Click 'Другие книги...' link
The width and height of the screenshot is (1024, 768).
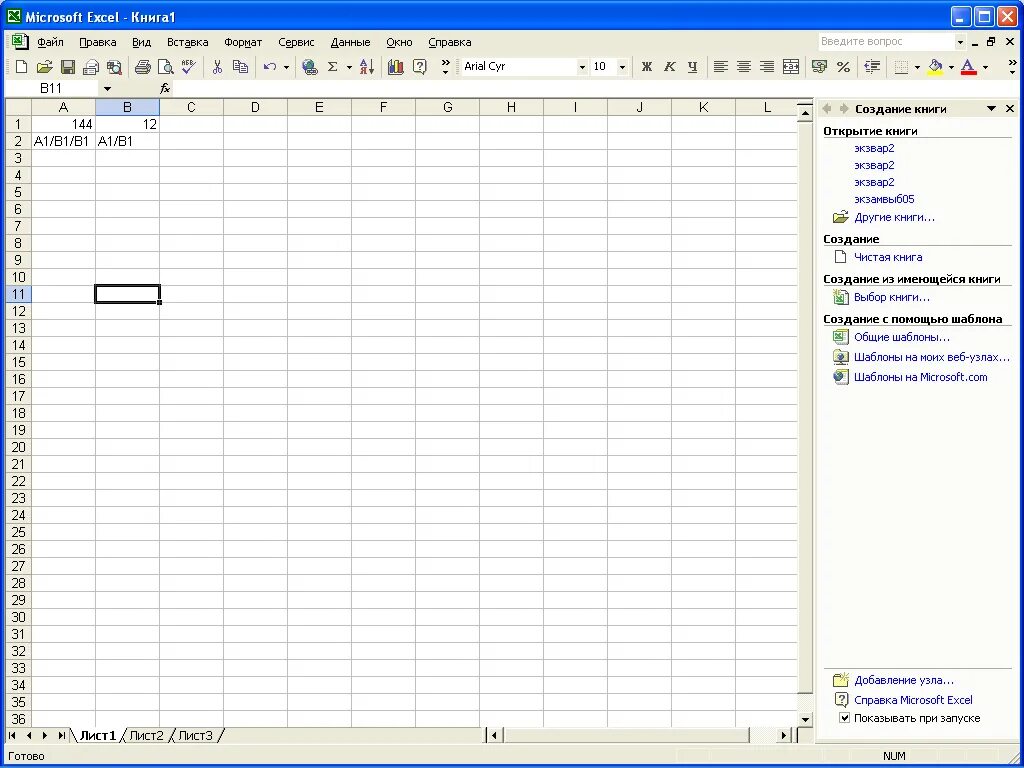click(x=894, y=217)
